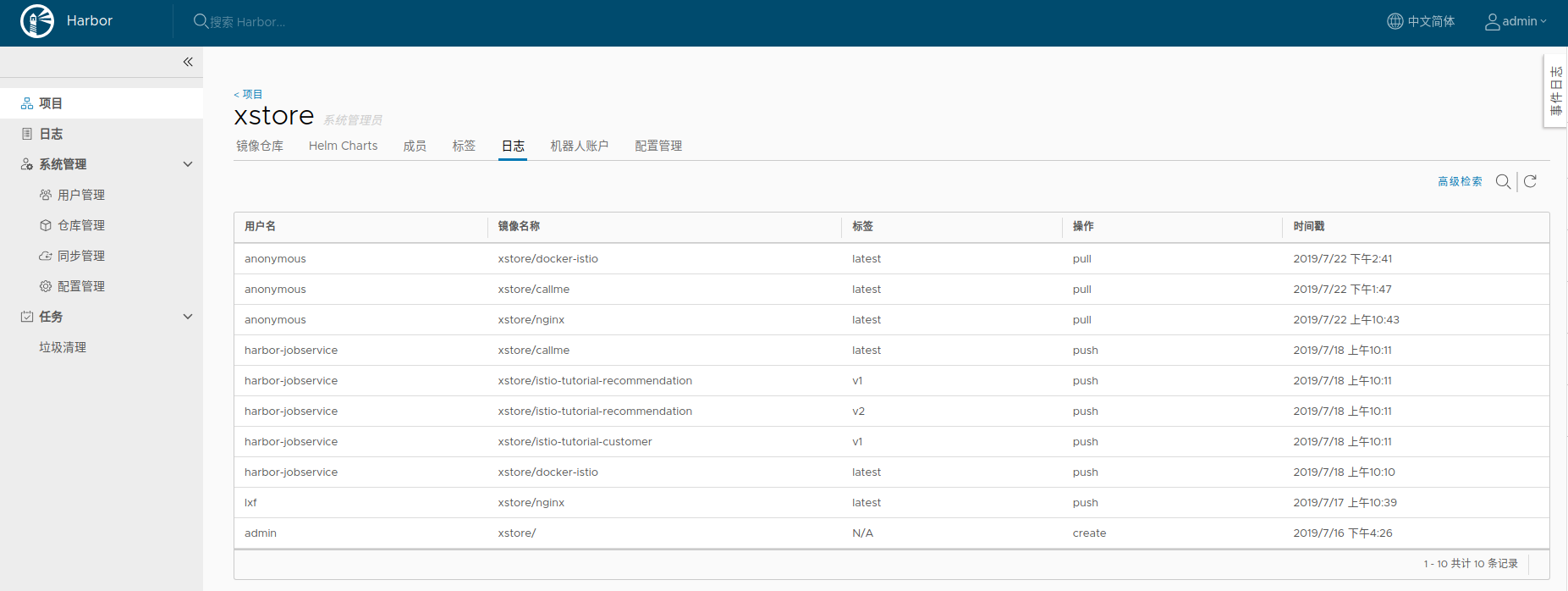Click the log search magnifier icon
The width and height of the screenshot is (1568, 591).
[1503, 181]
